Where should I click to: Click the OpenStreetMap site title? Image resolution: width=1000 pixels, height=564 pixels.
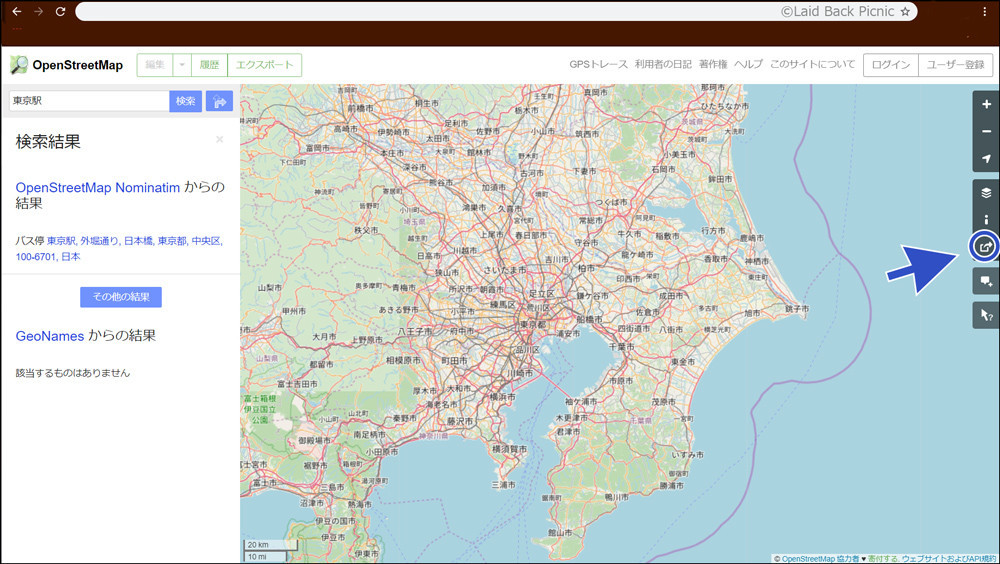pyautogui.click(x=78, y=65)
